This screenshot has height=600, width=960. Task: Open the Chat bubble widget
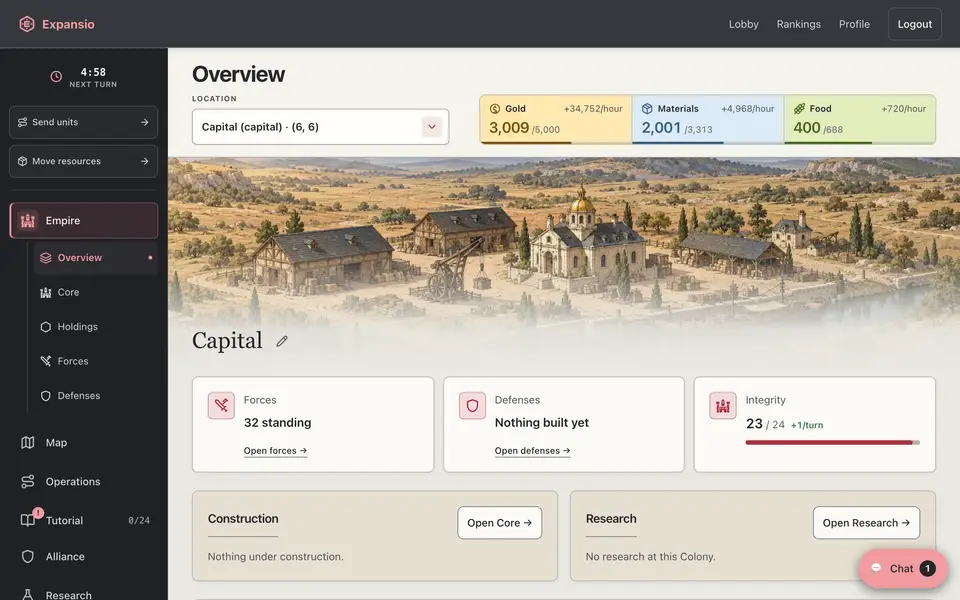coord(903,568)
